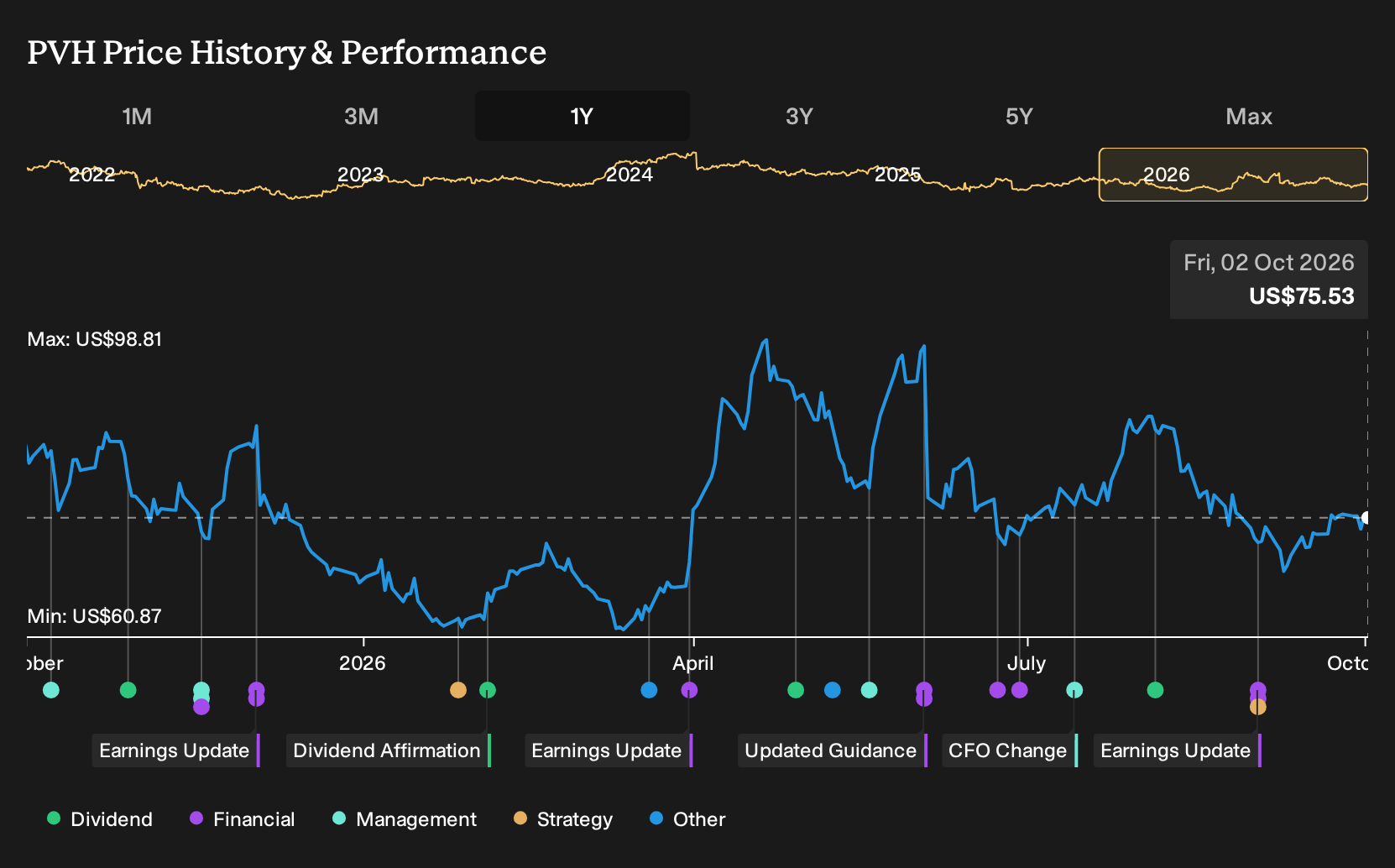
Task: Click the green dot above Dividend Affirmation label
Action: [488, 690]
